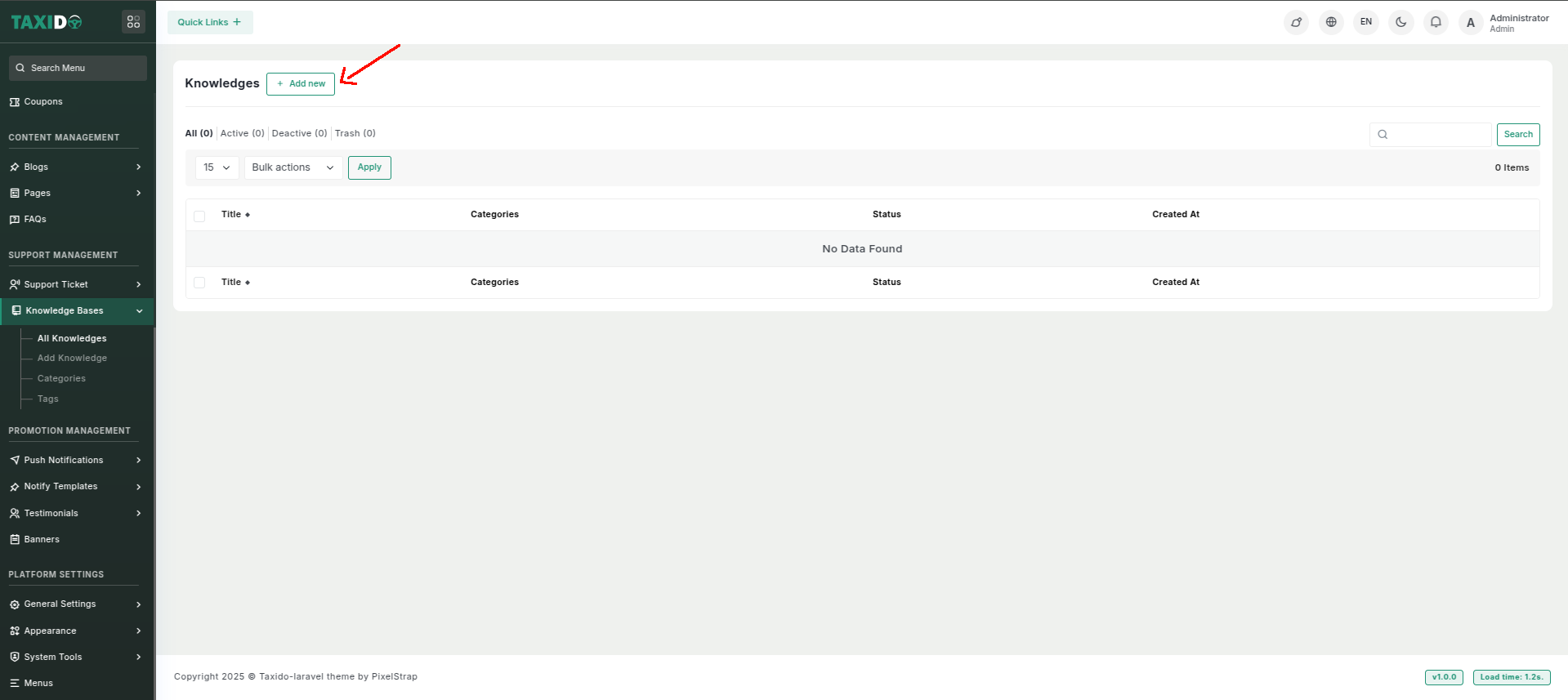
Task: Open the Administrator avatar menu
Action: [1470, 23]
